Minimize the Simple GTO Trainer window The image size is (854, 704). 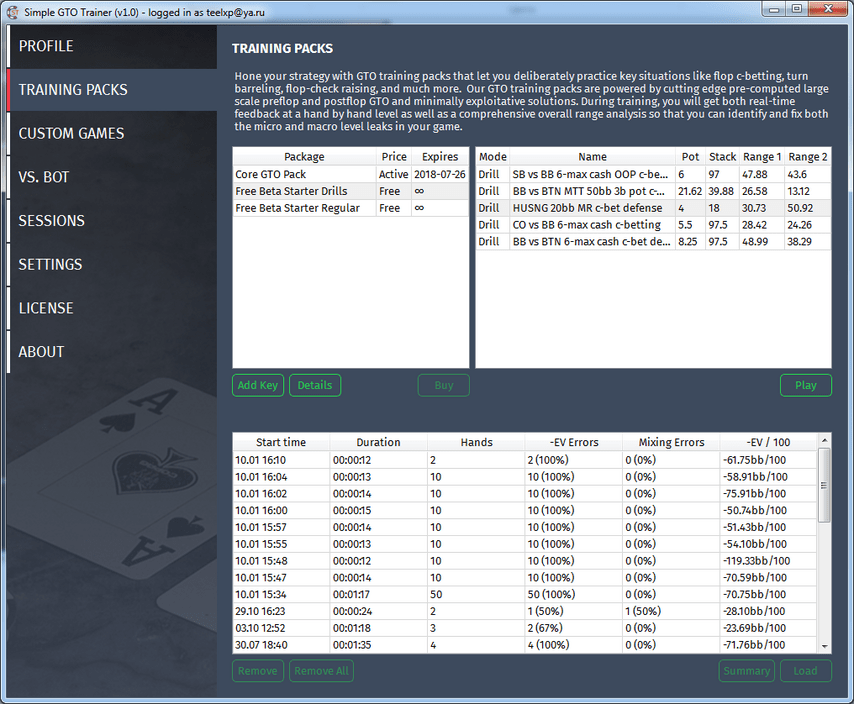click(774, 9)
